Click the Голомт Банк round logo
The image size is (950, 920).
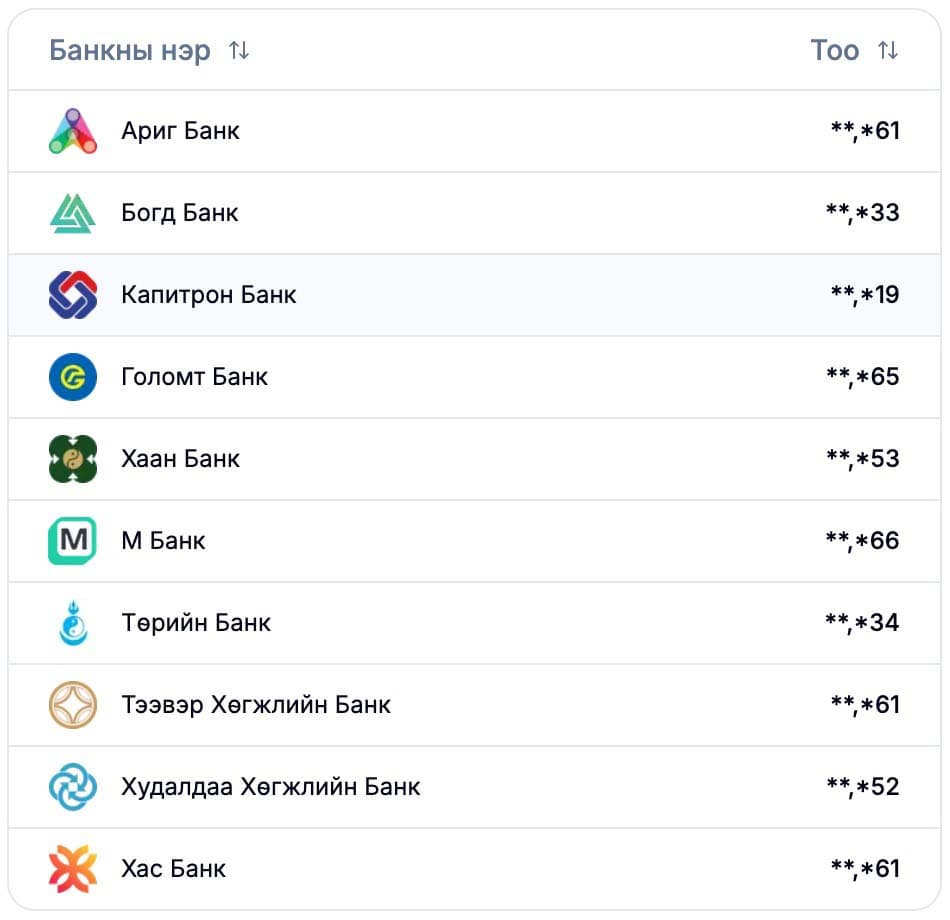[73, 377]
